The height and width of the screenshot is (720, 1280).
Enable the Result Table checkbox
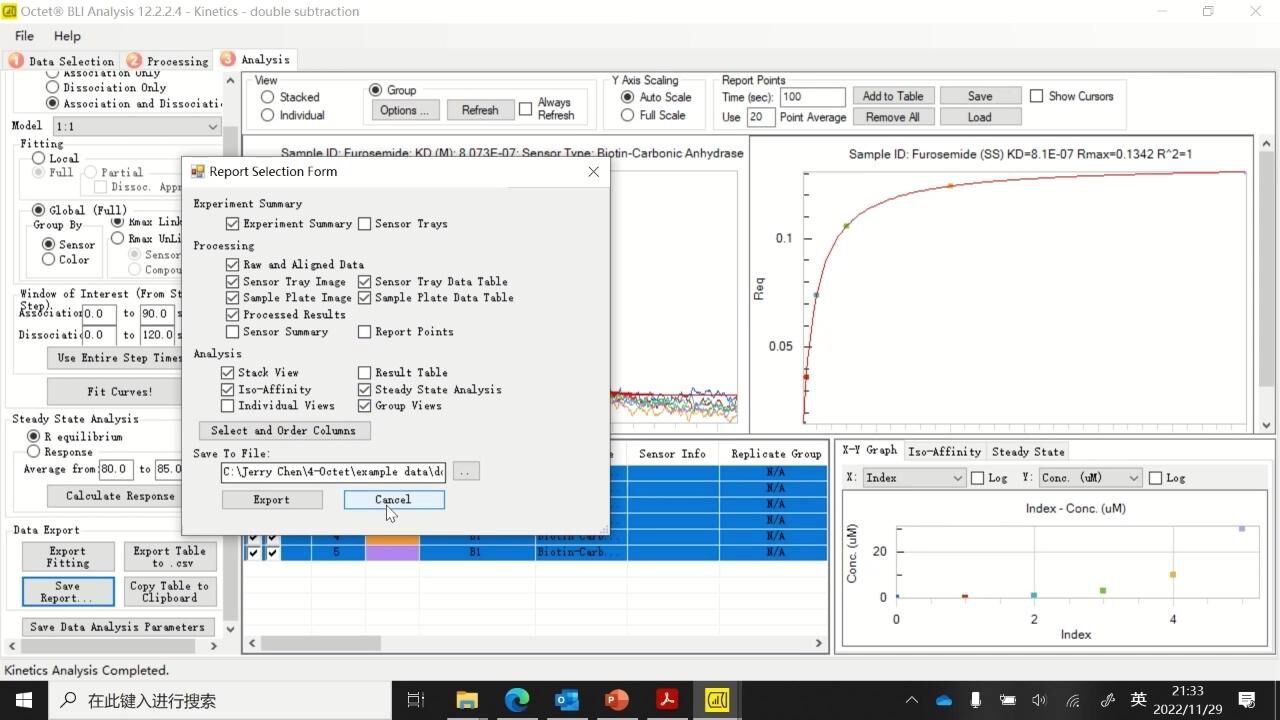click(365, 373)
